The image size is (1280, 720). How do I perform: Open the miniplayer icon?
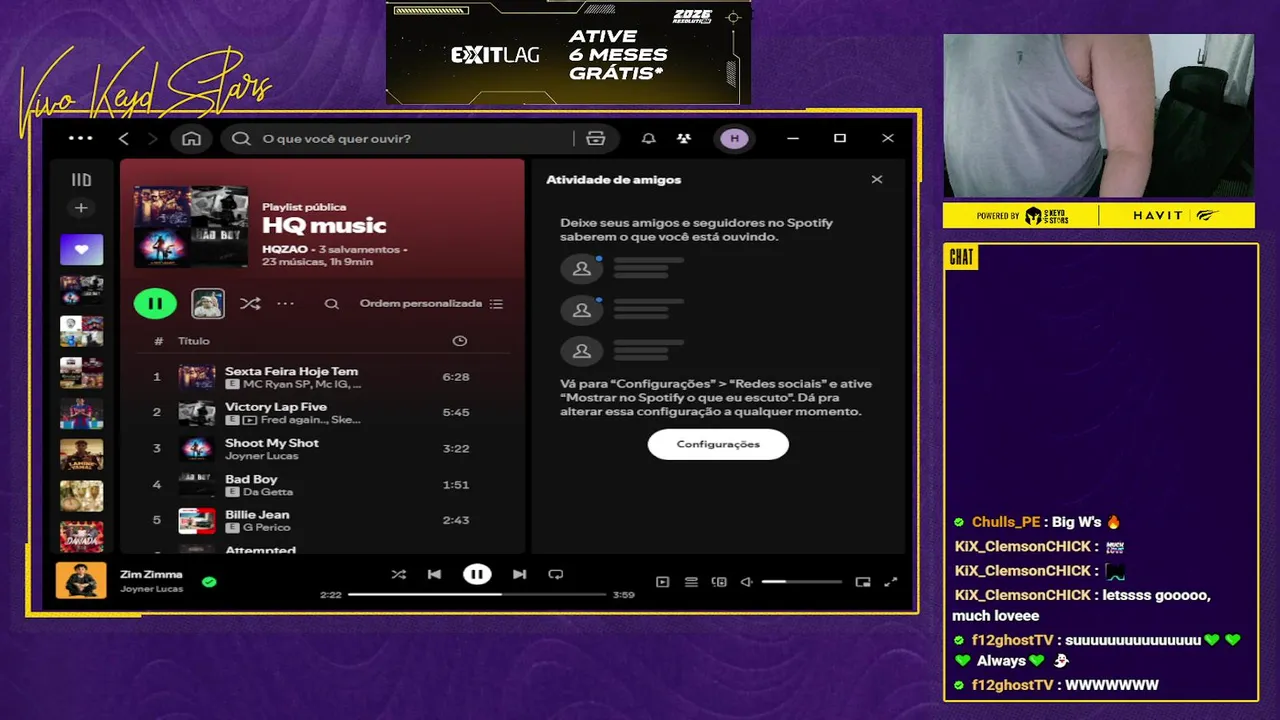(863, 582)
